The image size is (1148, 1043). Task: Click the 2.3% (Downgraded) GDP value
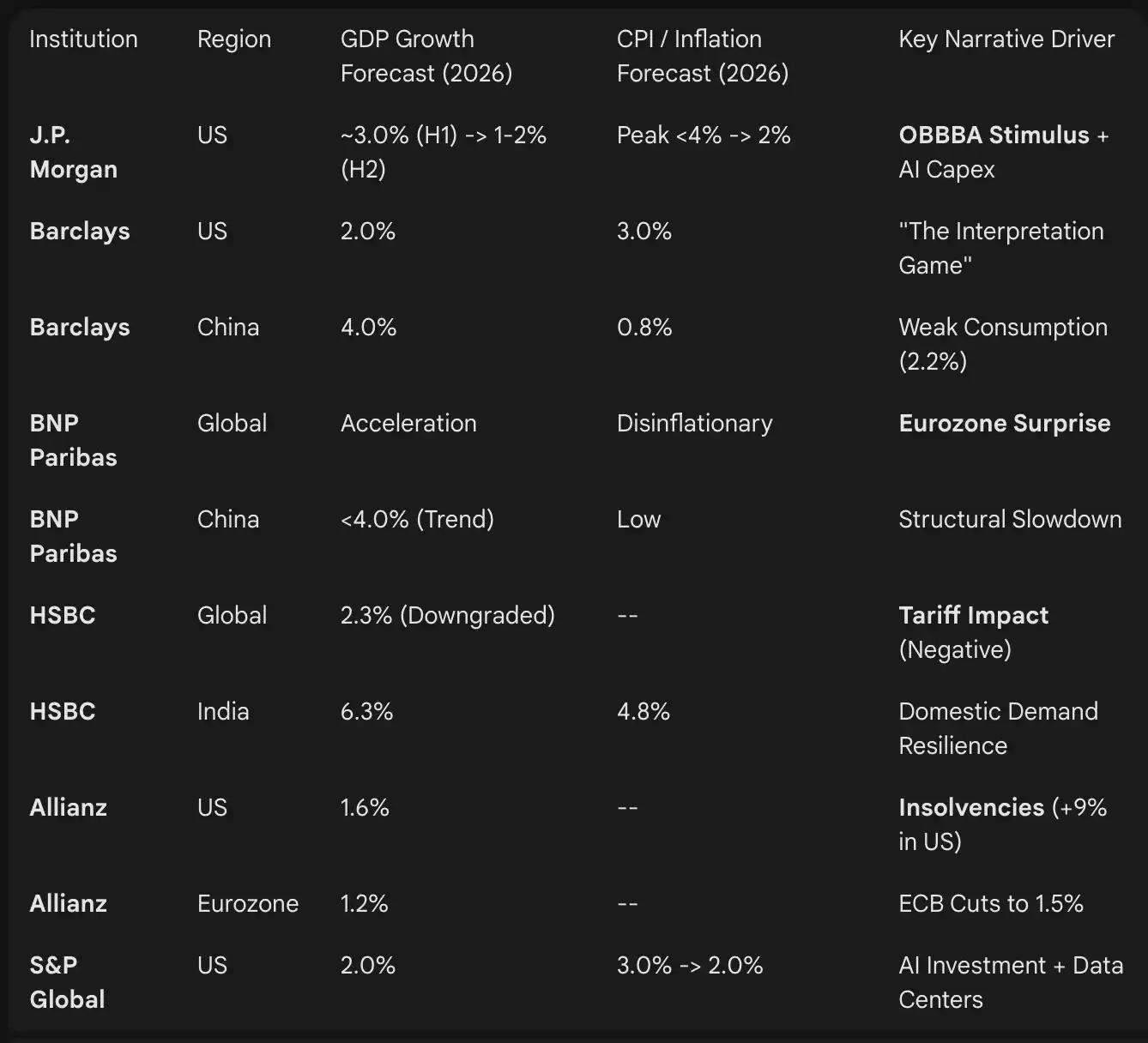447,616
